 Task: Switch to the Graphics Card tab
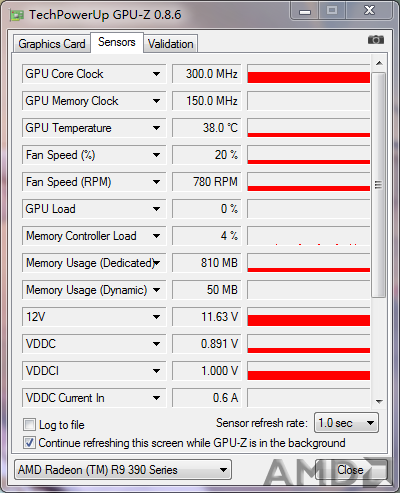click(52, 44)
